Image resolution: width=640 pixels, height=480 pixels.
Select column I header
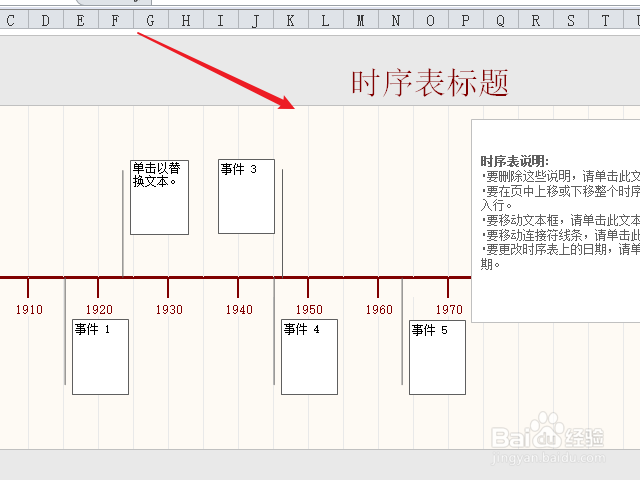221,20
